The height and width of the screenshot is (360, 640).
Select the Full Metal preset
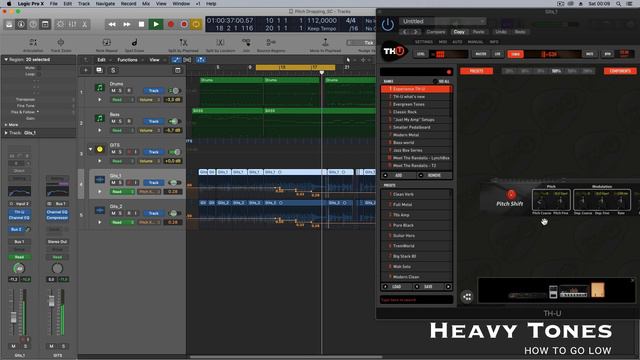coord(416,204)
